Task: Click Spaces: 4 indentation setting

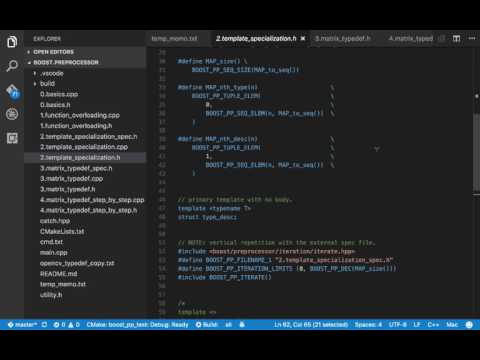Action: pyautogui.click(x=368, y=324)
